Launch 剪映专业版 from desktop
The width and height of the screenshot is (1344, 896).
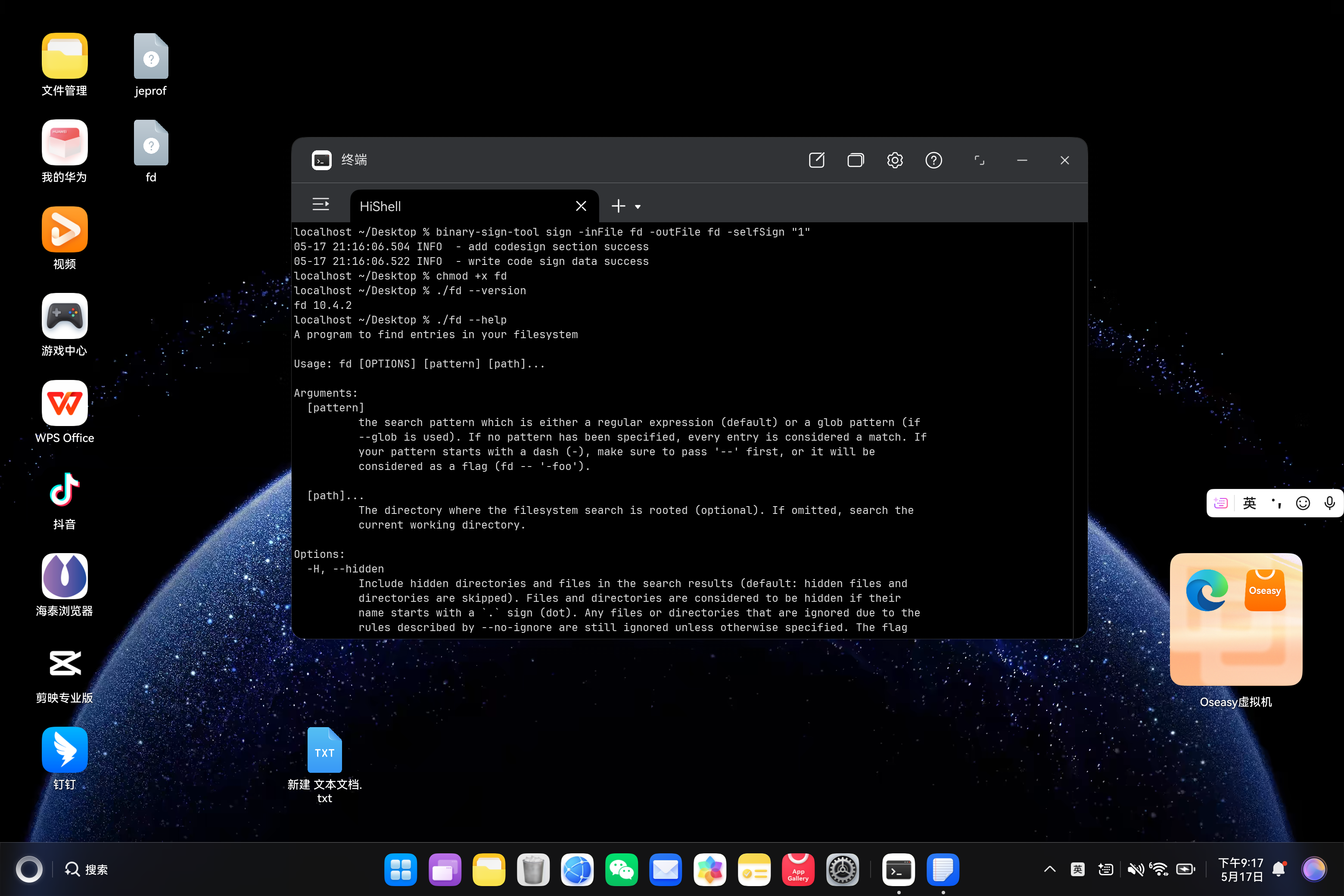tap(65, 672)
